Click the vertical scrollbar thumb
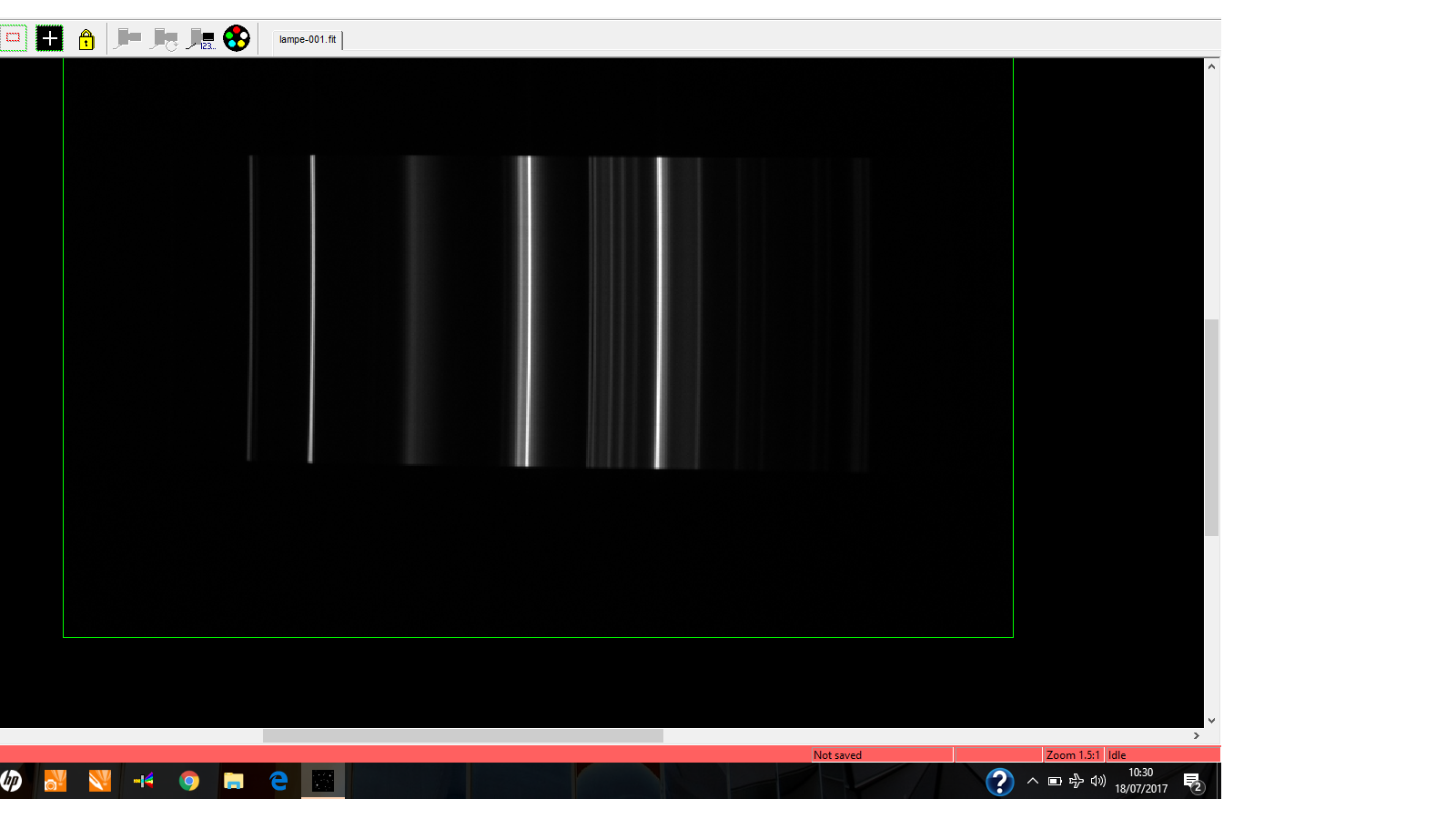 [1211, 427]
